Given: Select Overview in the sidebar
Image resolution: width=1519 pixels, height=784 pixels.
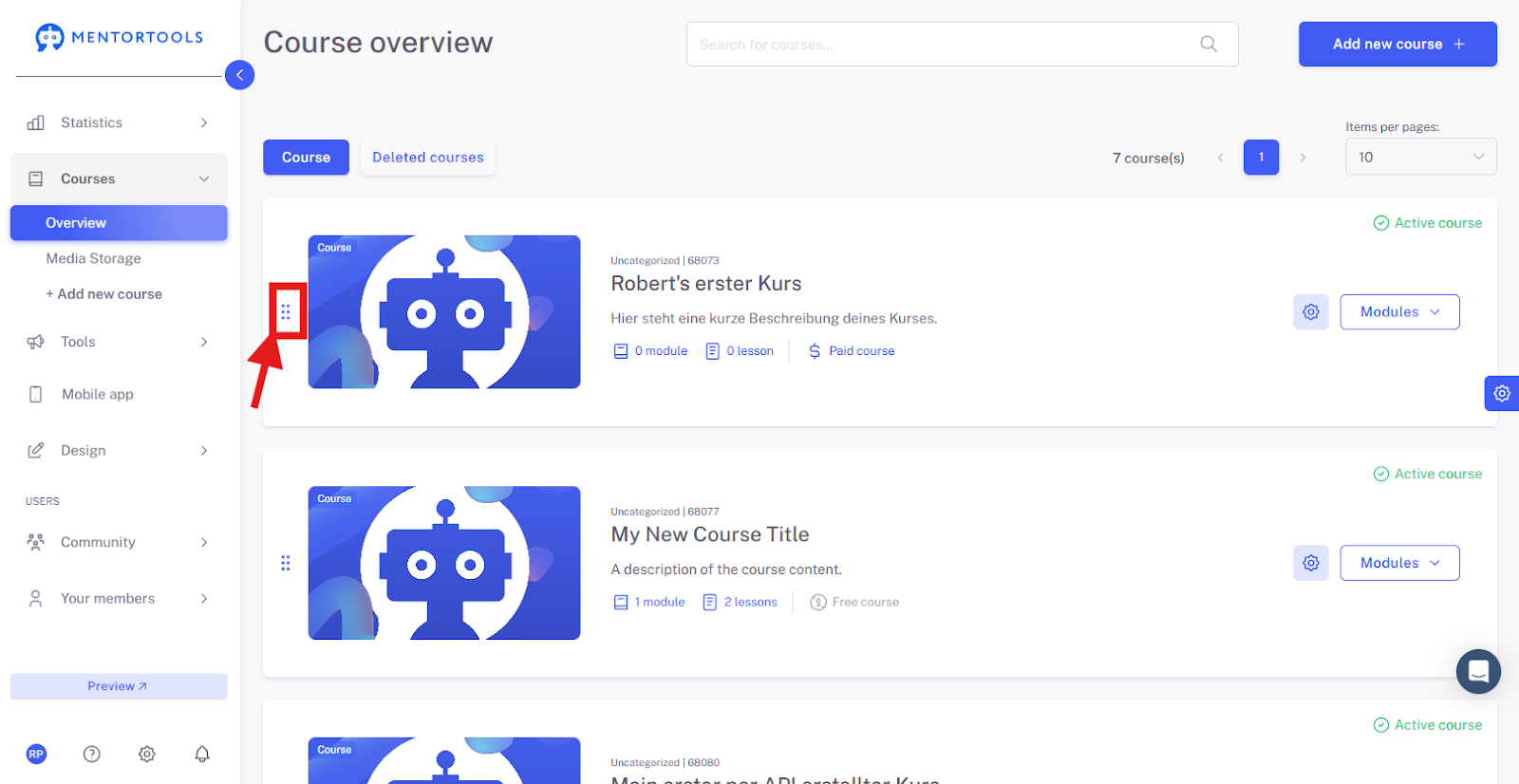Looking at the screenshot, I should [x=119, y=223].
